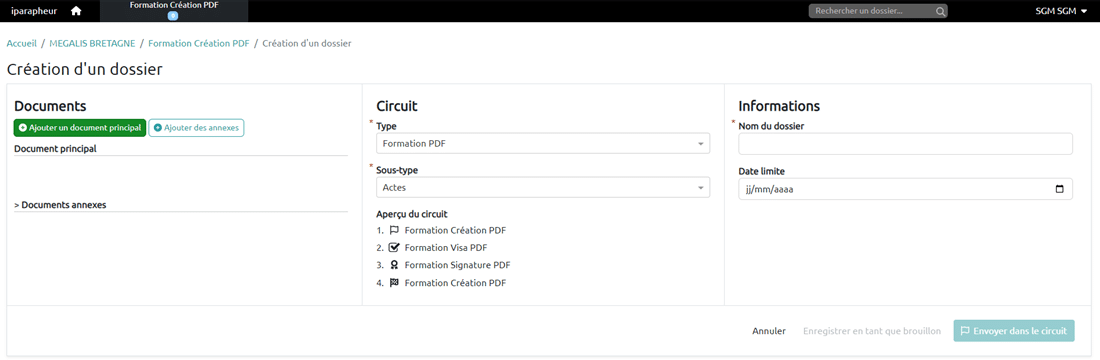Image resolution: width=1100 pixels, height=360 pixels.
Task: Expand the Documents annexes section
Action: [60, 205]
